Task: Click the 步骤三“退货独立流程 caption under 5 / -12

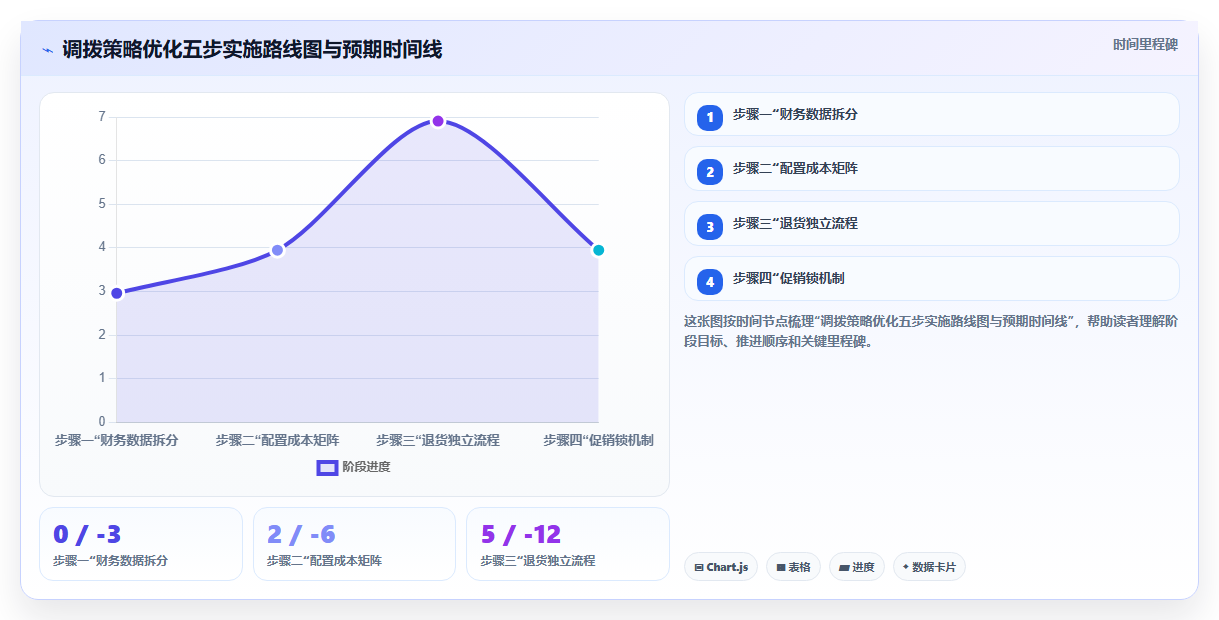Action: (538, 561)
